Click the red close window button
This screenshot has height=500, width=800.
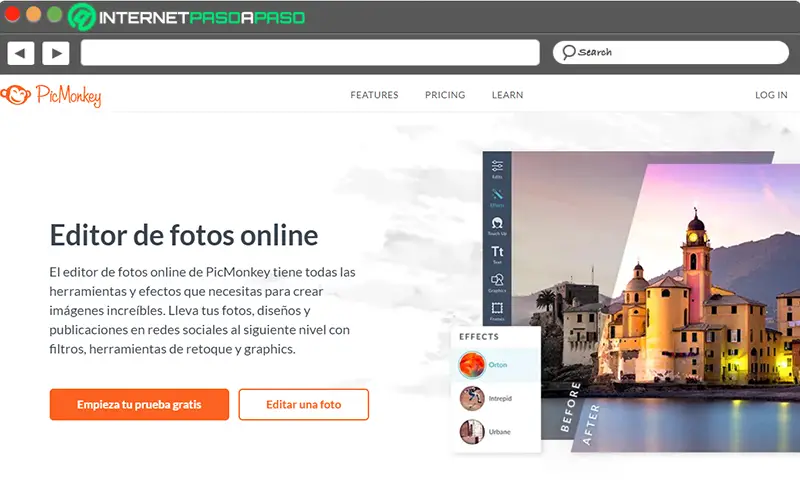coord(12,15)
